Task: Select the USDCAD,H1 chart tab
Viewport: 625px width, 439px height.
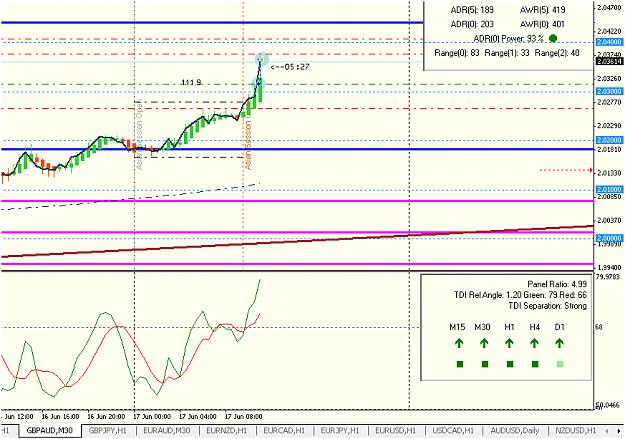Action: point(453,431)
